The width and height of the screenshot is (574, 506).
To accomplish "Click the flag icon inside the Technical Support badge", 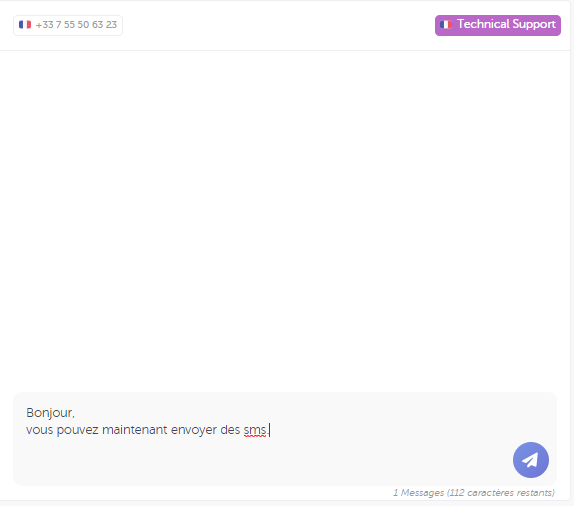I will pyautogui.click(x=446, y=25).
